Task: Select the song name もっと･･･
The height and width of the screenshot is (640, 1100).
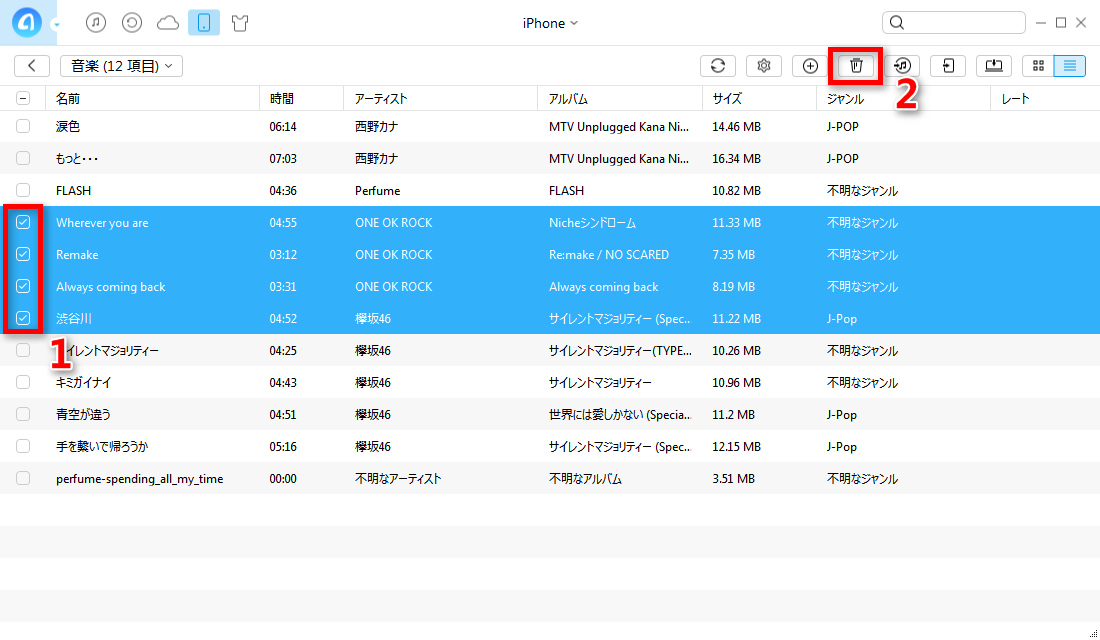Action: 77,159
